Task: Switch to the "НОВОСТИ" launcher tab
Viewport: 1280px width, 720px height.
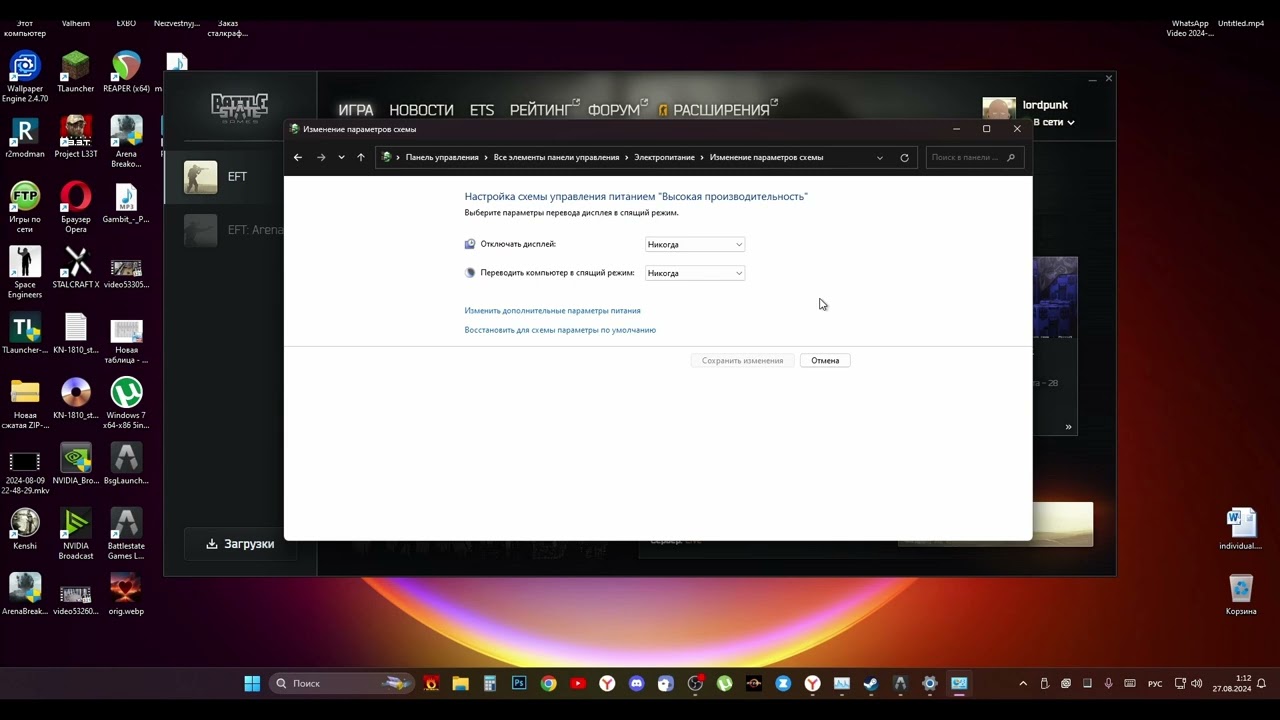Action: (421, 110)
